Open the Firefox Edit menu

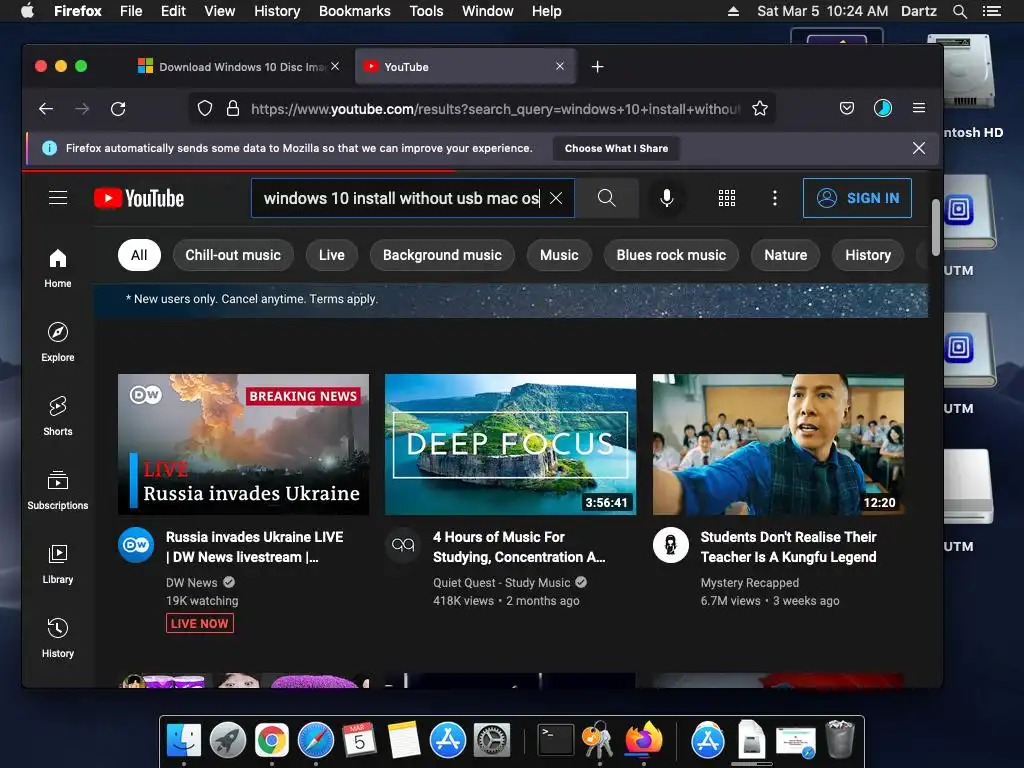(x=173, y=11)
